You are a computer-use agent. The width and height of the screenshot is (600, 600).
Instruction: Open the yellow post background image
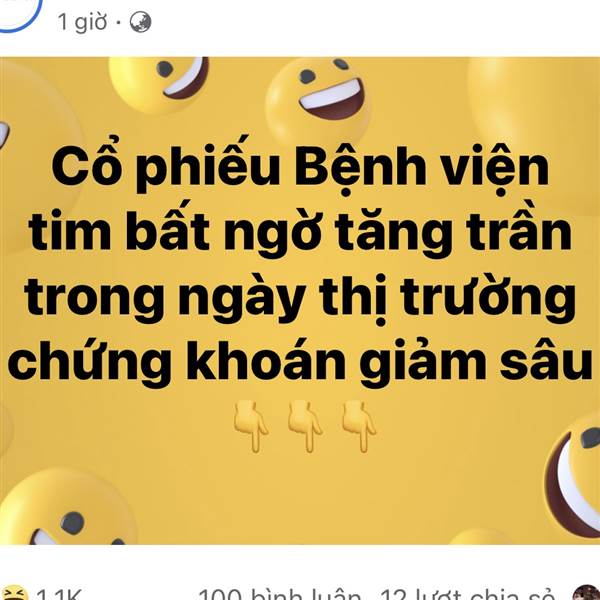[x=300, y=301]
